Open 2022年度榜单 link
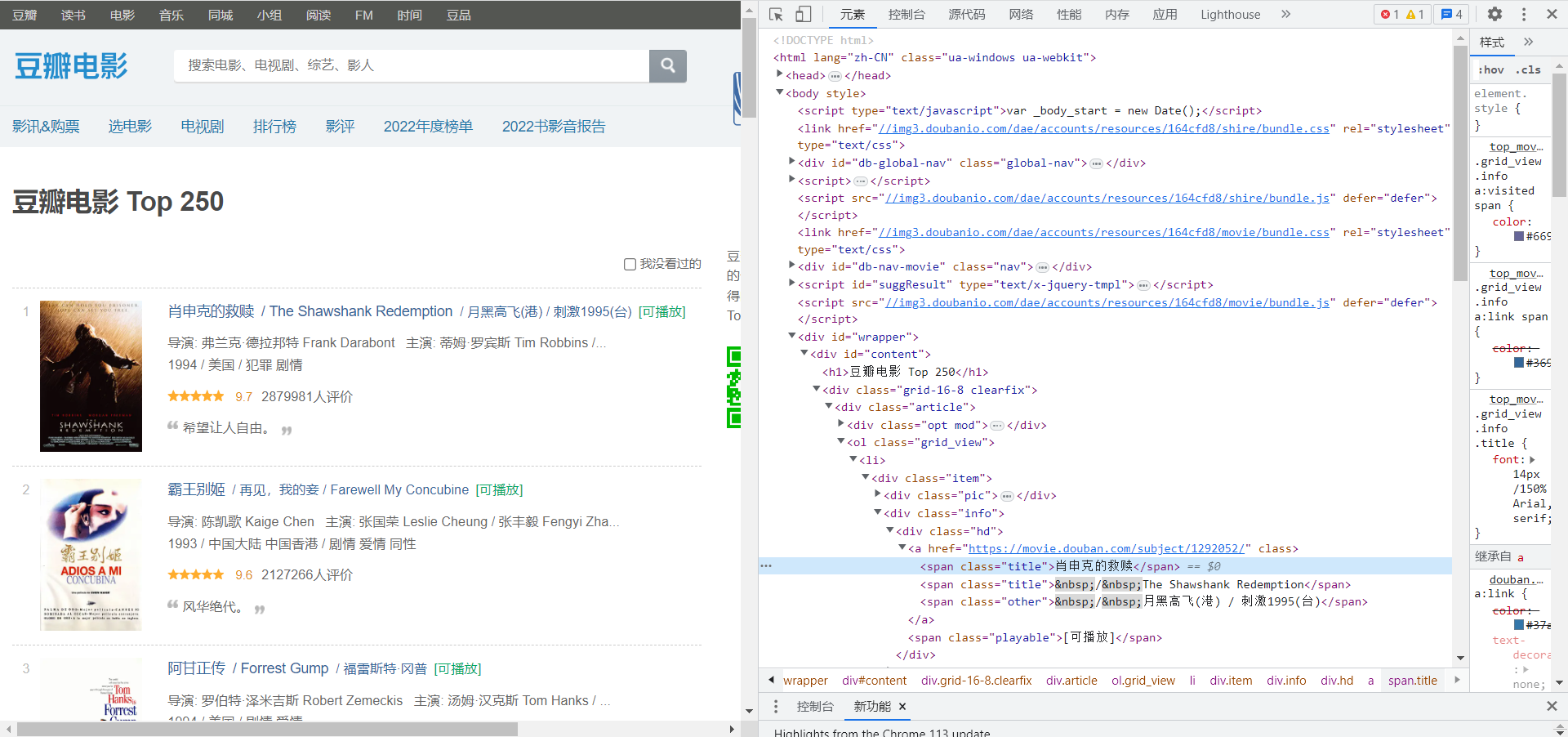The width and height of the screenshot is (1568, 737). (x=428, y=127)
